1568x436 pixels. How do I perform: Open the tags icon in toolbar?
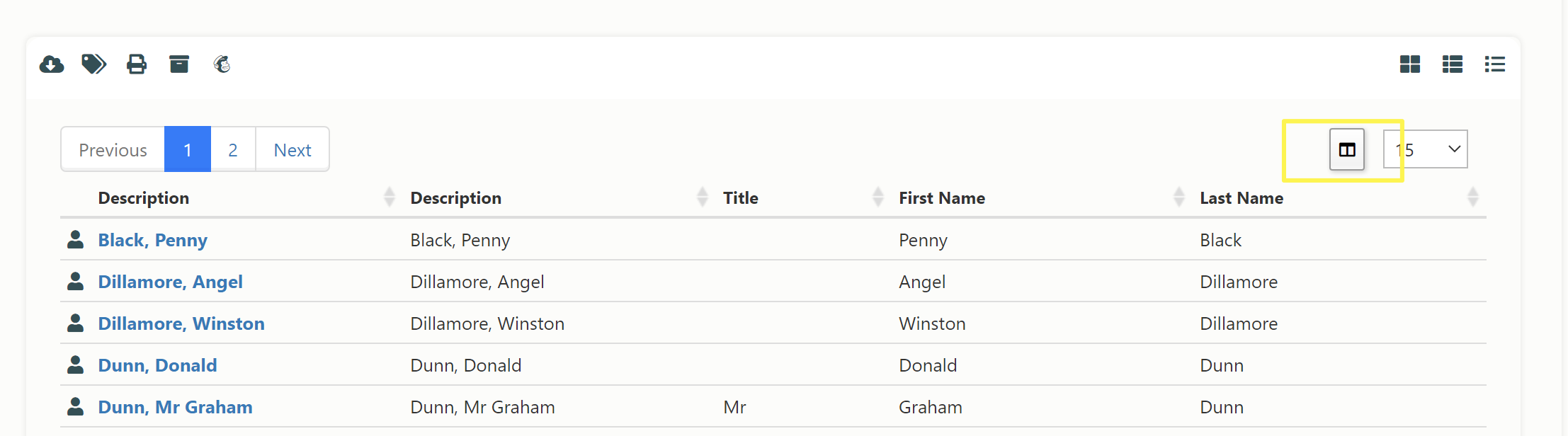[94, 64]
